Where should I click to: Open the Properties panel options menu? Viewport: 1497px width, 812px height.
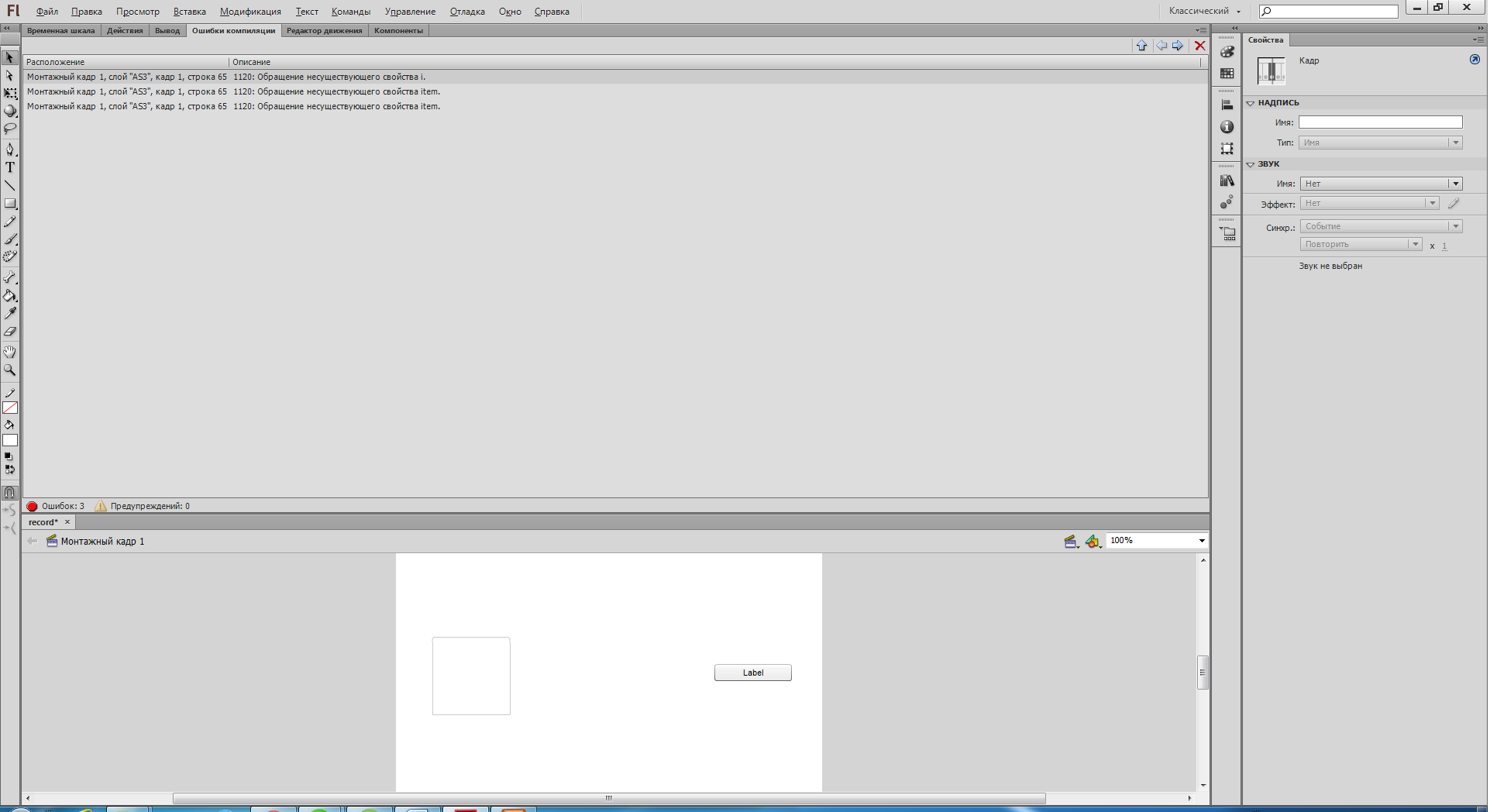1478,40
